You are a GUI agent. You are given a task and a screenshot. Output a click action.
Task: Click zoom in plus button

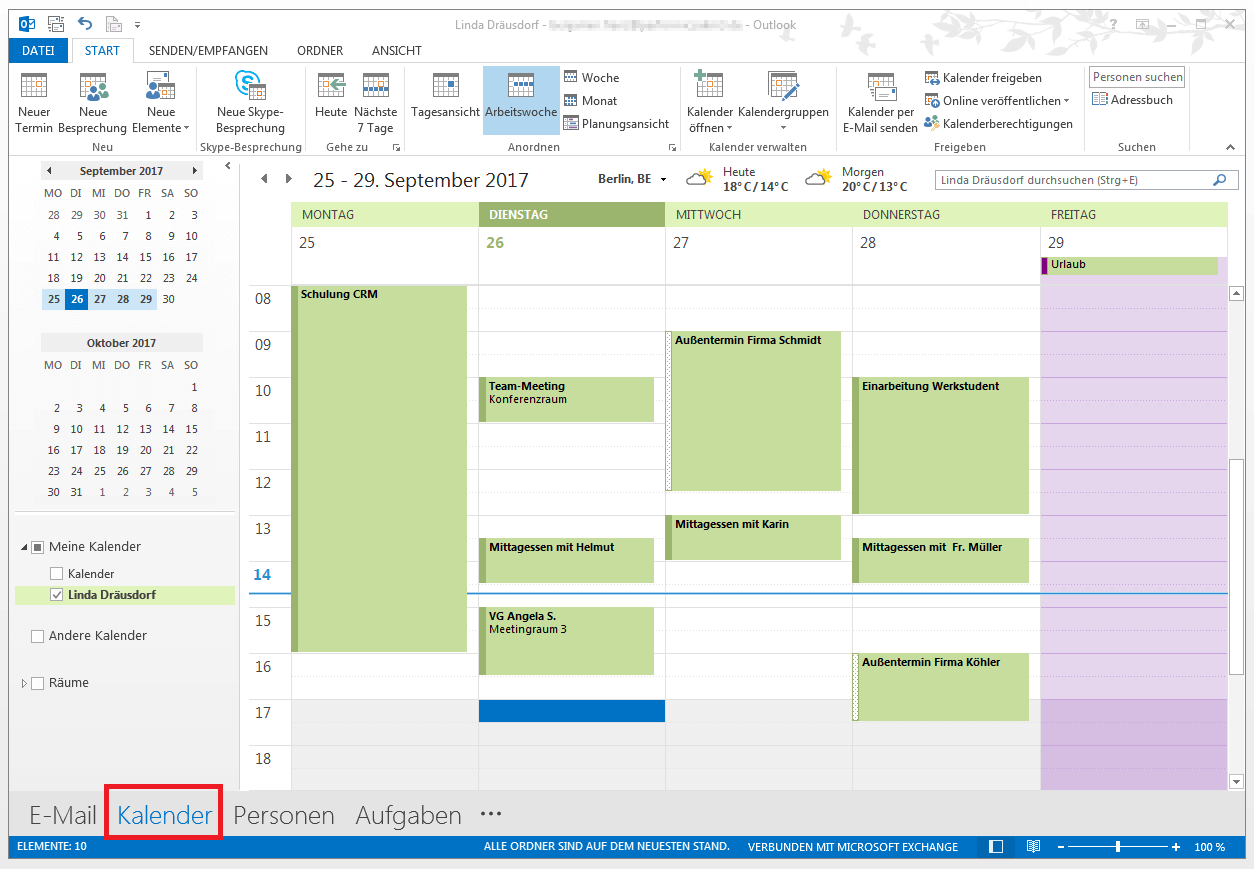click(1176, 847)
